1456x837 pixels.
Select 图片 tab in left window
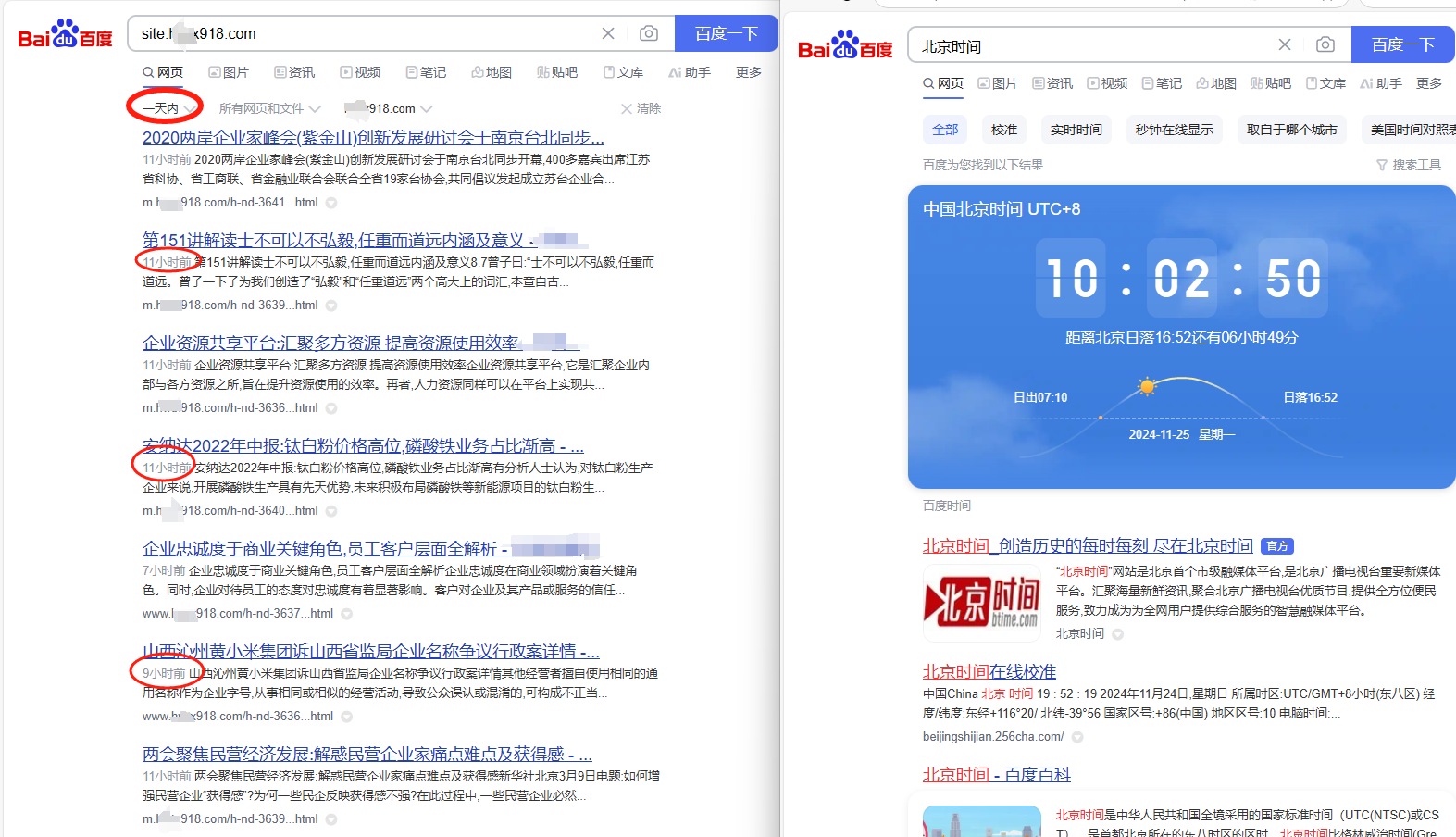229,72
